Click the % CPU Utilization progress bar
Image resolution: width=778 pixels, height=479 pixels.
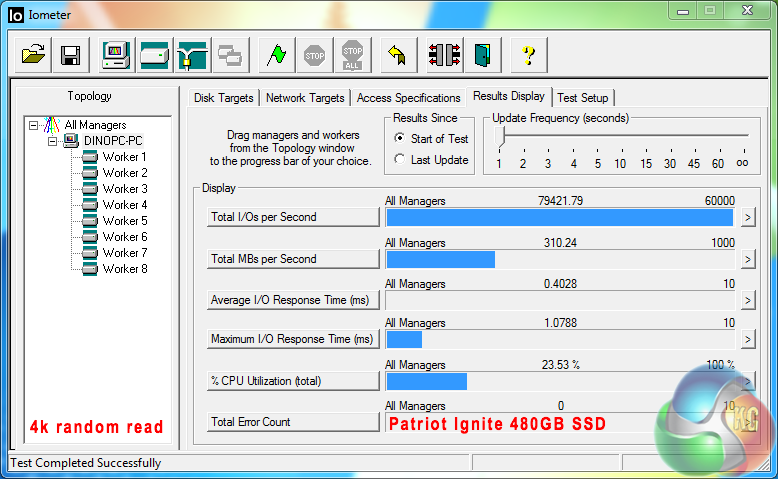(x=560, y=381)
